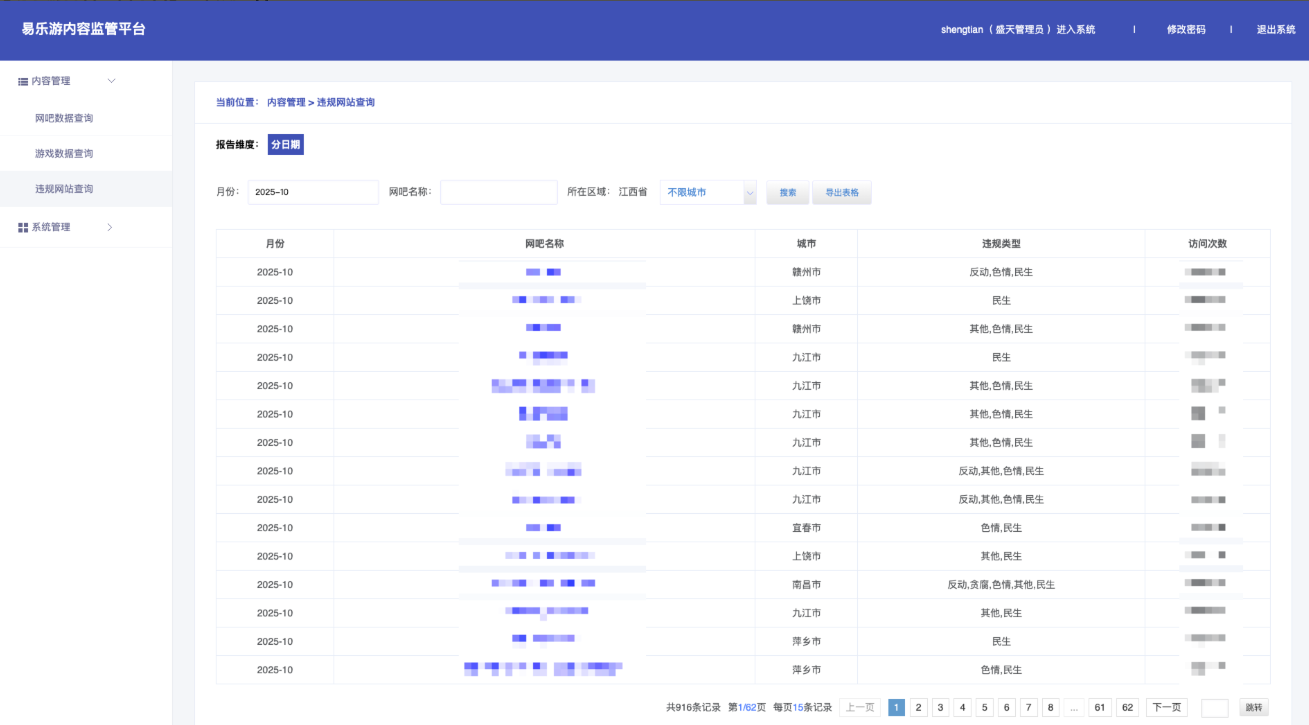Click the 修改密码 link in header

pos(1186,30)
